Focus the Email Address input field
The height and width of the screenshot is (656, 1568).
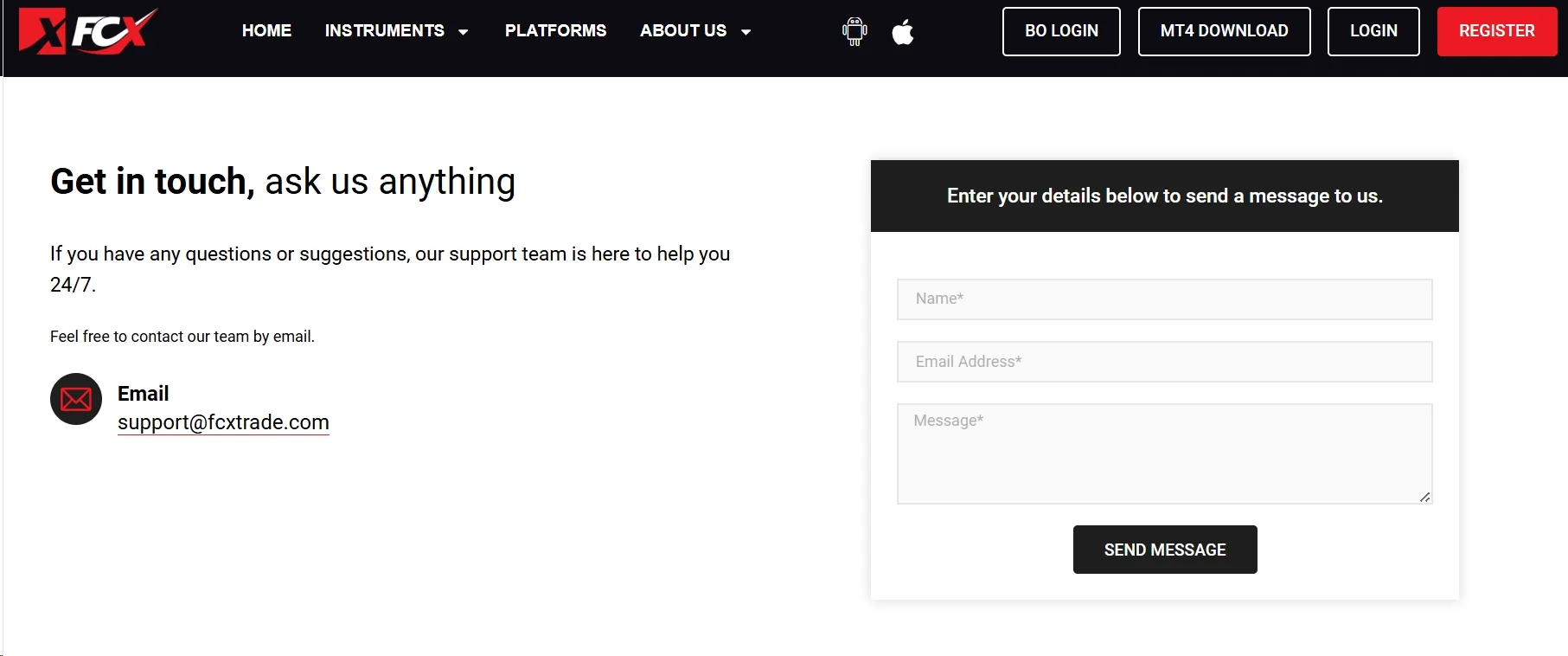(x=1165, y=362)
